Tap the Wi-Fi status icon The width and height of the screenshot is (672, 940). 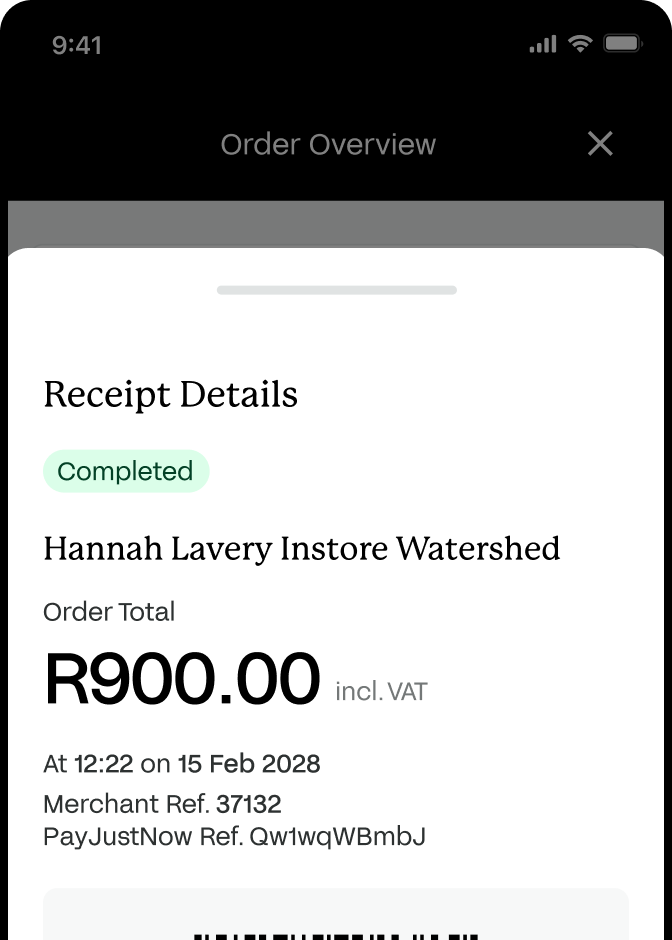(580, 43)
